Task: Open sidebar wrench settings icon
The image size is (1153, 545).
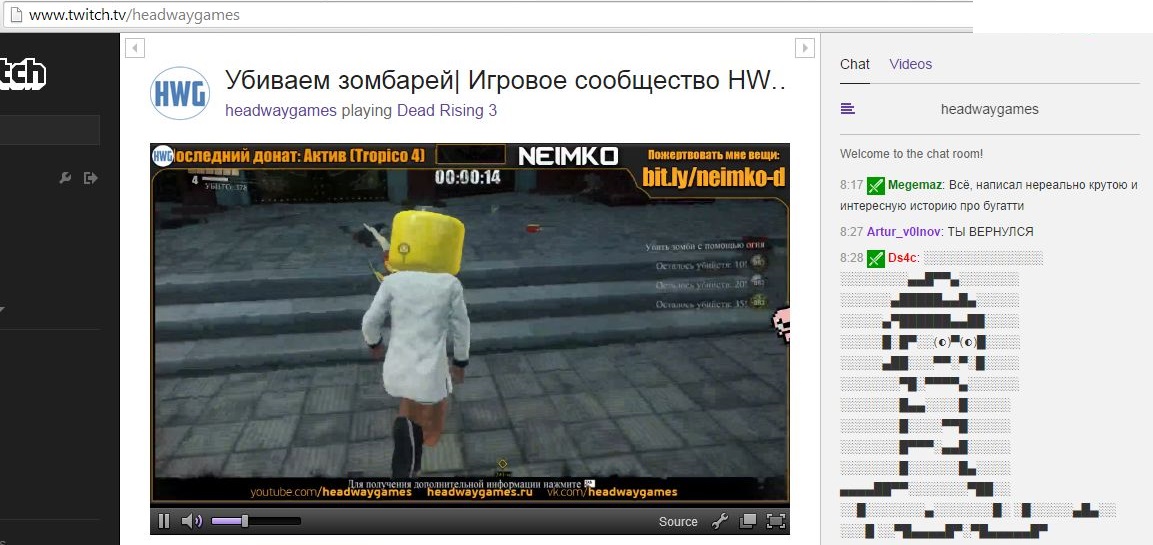Action: (x=65, y=177)
